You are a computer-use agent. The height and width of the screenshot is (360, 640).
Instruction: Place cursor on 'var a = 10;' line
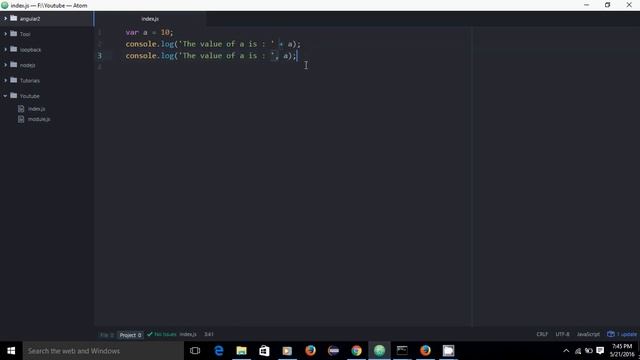click(149, 32)
